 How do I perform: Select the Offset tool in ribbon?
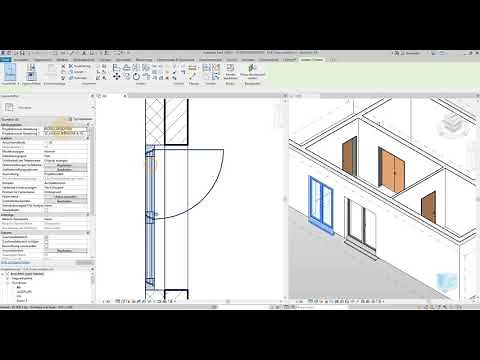(126, 68)
